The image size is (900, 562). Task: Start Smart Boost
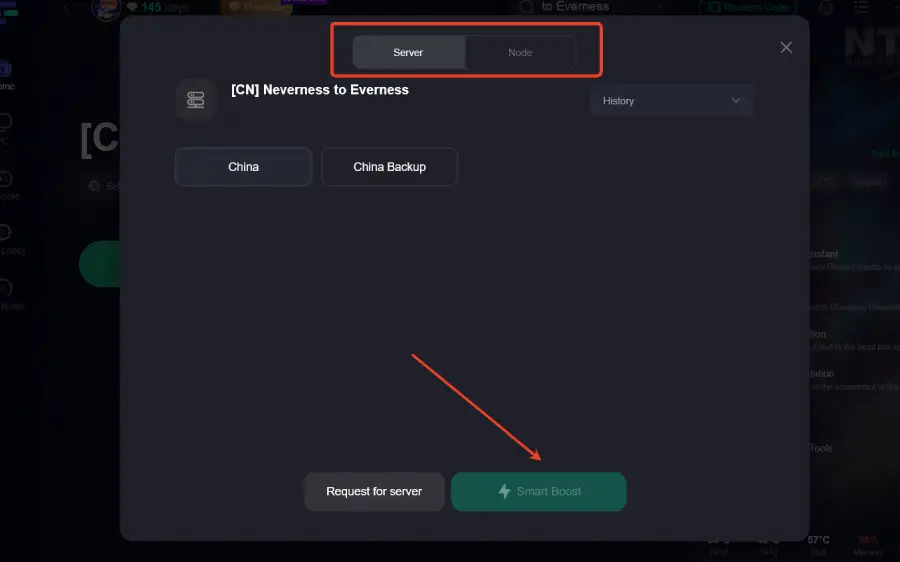tap(538, 492)
